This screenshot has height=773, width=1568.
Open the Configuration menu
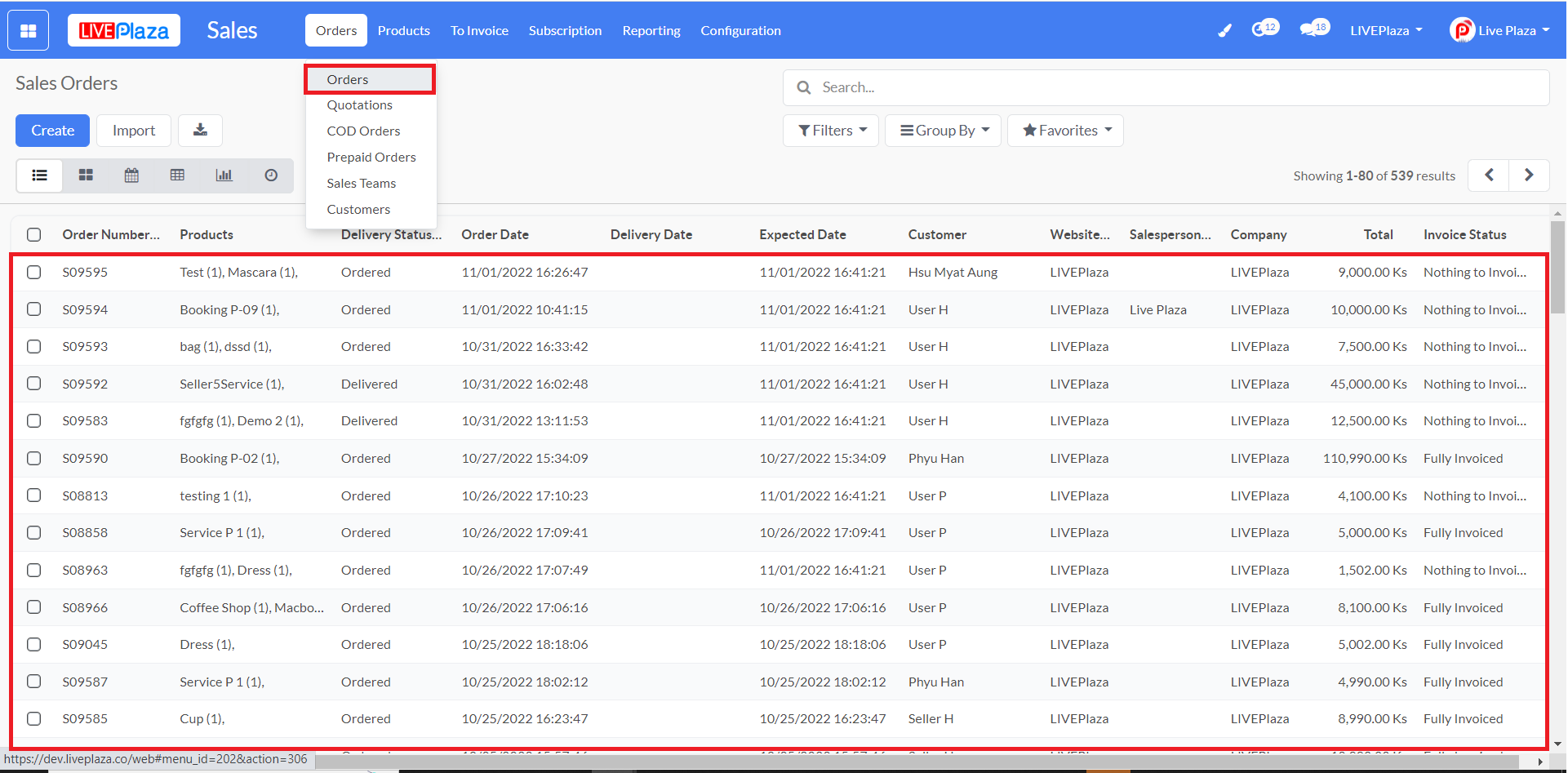(740, 31)
